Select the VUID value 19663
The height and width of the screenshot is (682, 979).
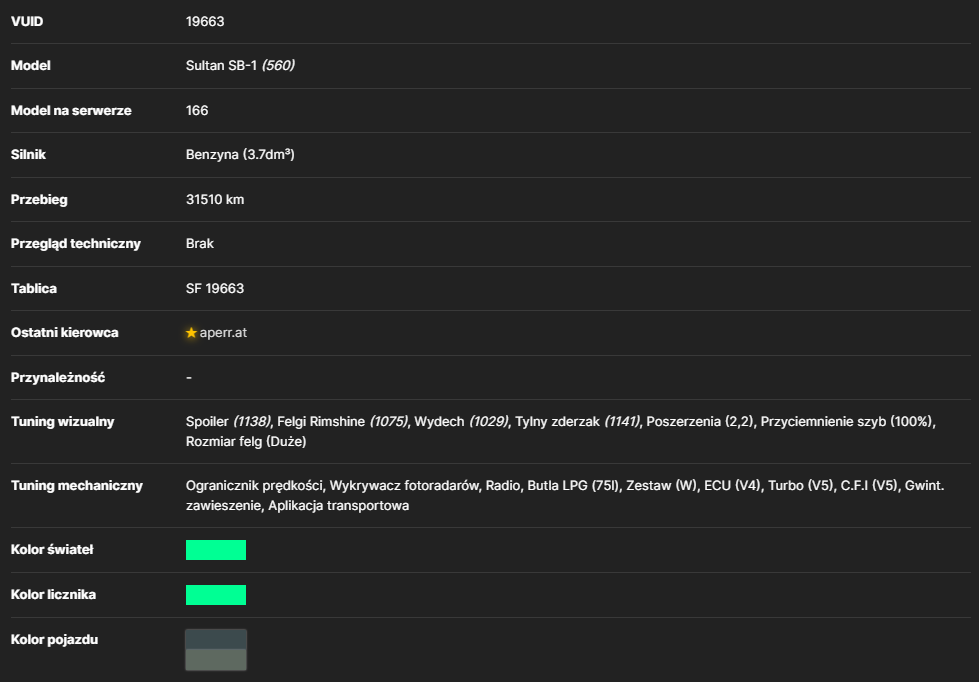pos(205,21)
